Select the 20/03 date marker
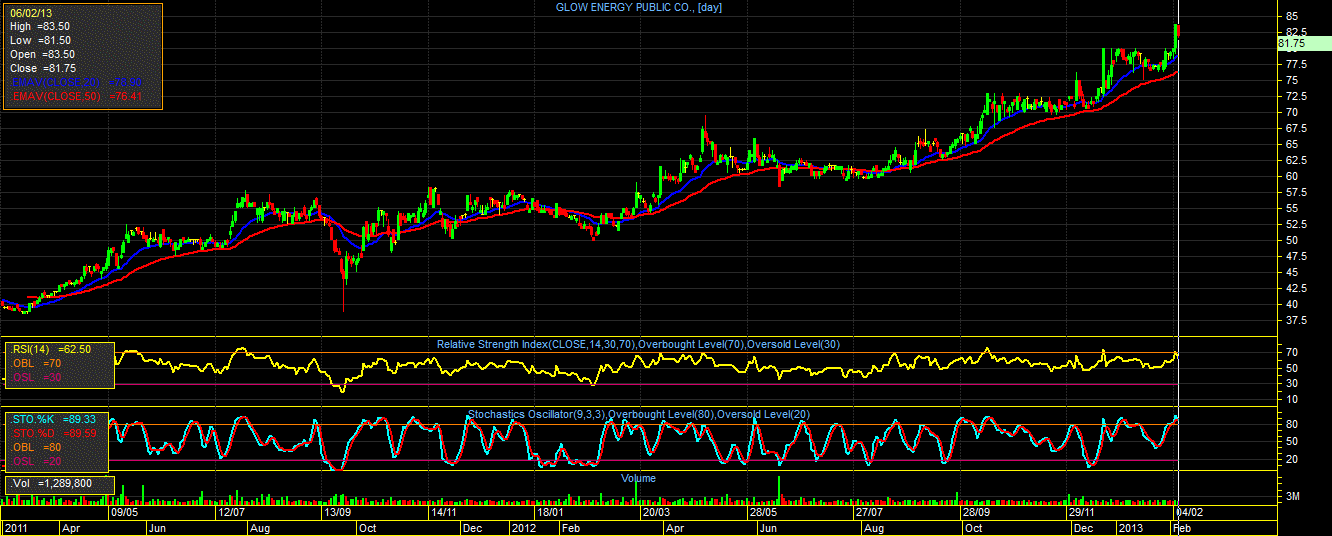The height and width of the screenshot is (536, 1332). 656,511
